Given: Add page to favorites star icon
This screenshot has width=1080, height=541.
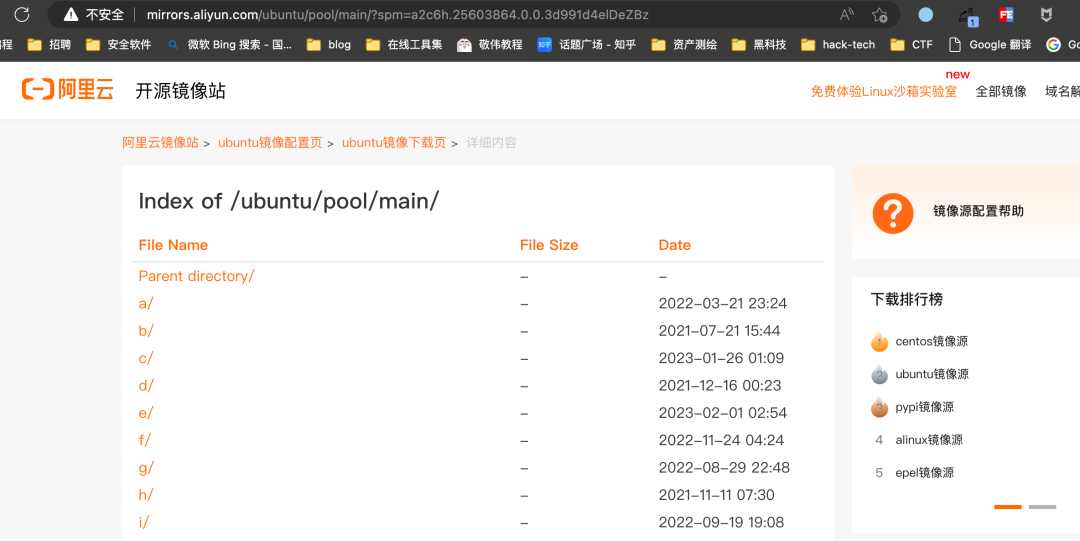Looking at the screenshot, I should point(880,14).
